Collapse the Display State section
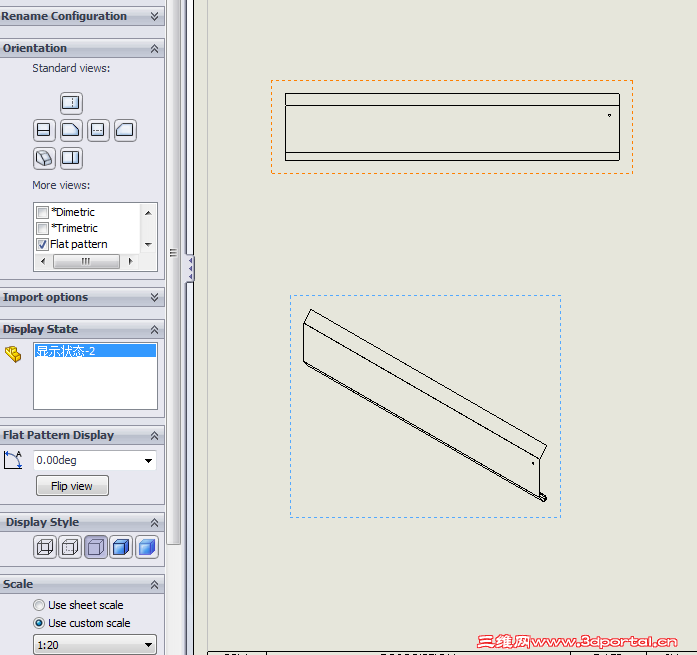The height and width of the screenshot is (655, 697). click(154, 330)
